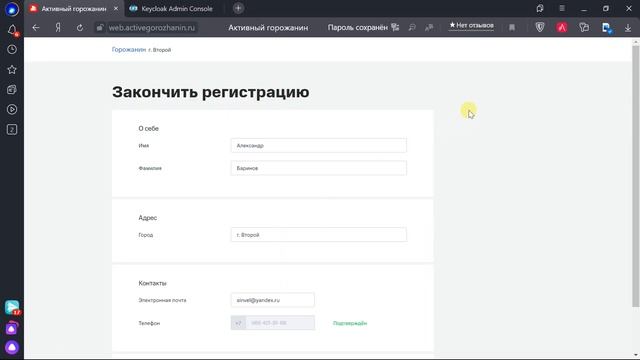Click the Электронная почта field
The width and height of the screenshot is (640, 360).
273,300
